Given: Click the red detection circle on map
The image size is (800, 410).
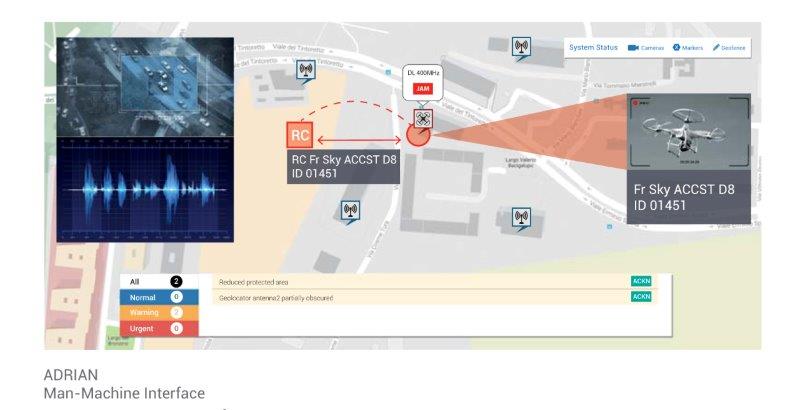Looking at the screenshot, I should (x=418, y=135).
